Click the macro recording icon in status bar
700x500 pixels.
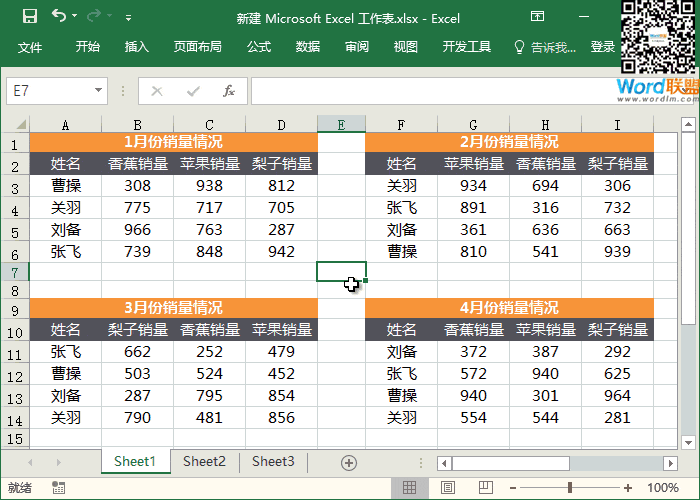point(59,488)
